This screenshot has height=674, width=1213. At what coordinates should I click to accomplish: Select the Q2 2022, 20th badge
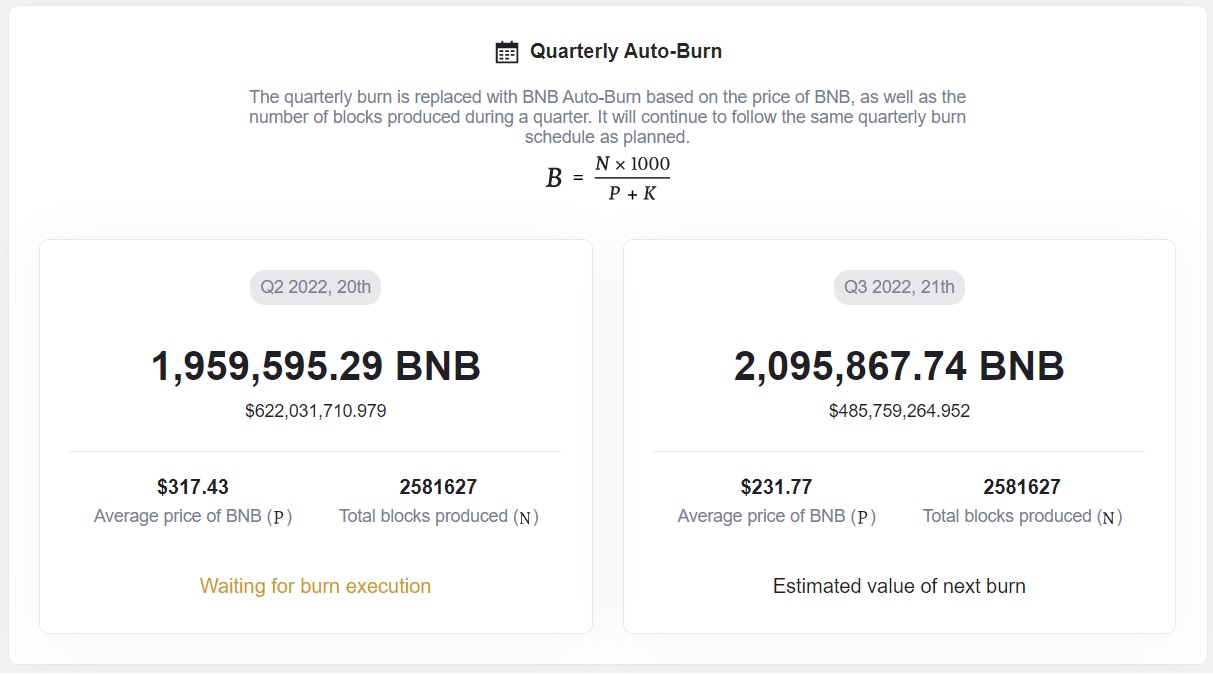(x=315, y=287)
